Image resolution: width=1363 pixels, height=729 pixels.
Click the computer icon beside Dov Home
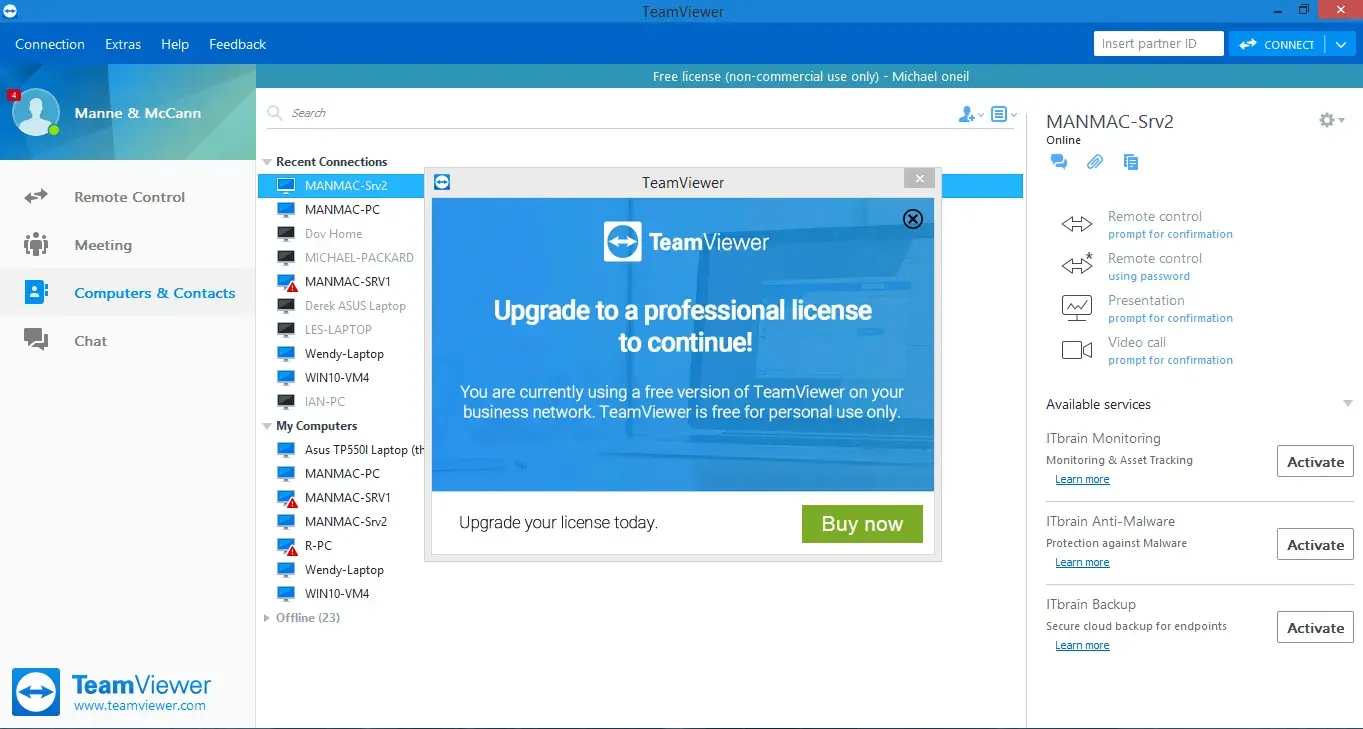(x=286, y=234)
